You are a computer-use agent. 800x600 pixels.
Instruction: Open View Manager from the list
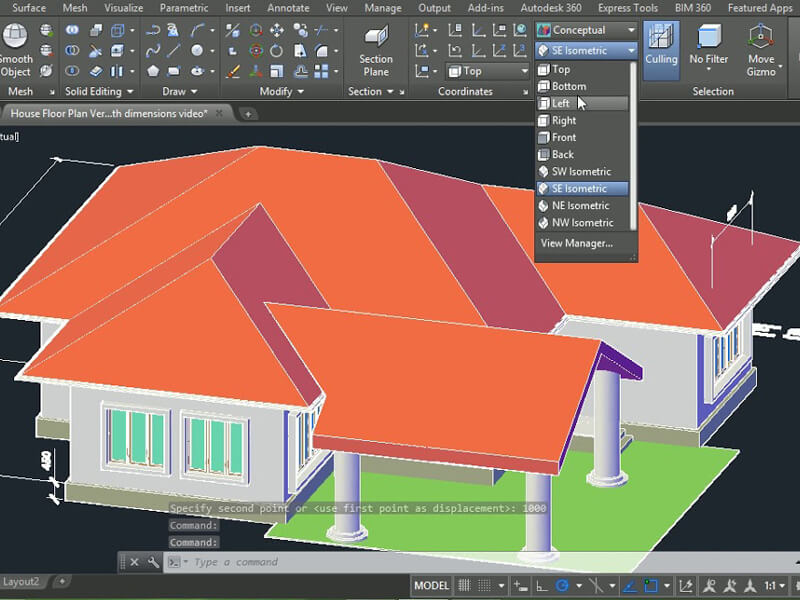(576, 243)
